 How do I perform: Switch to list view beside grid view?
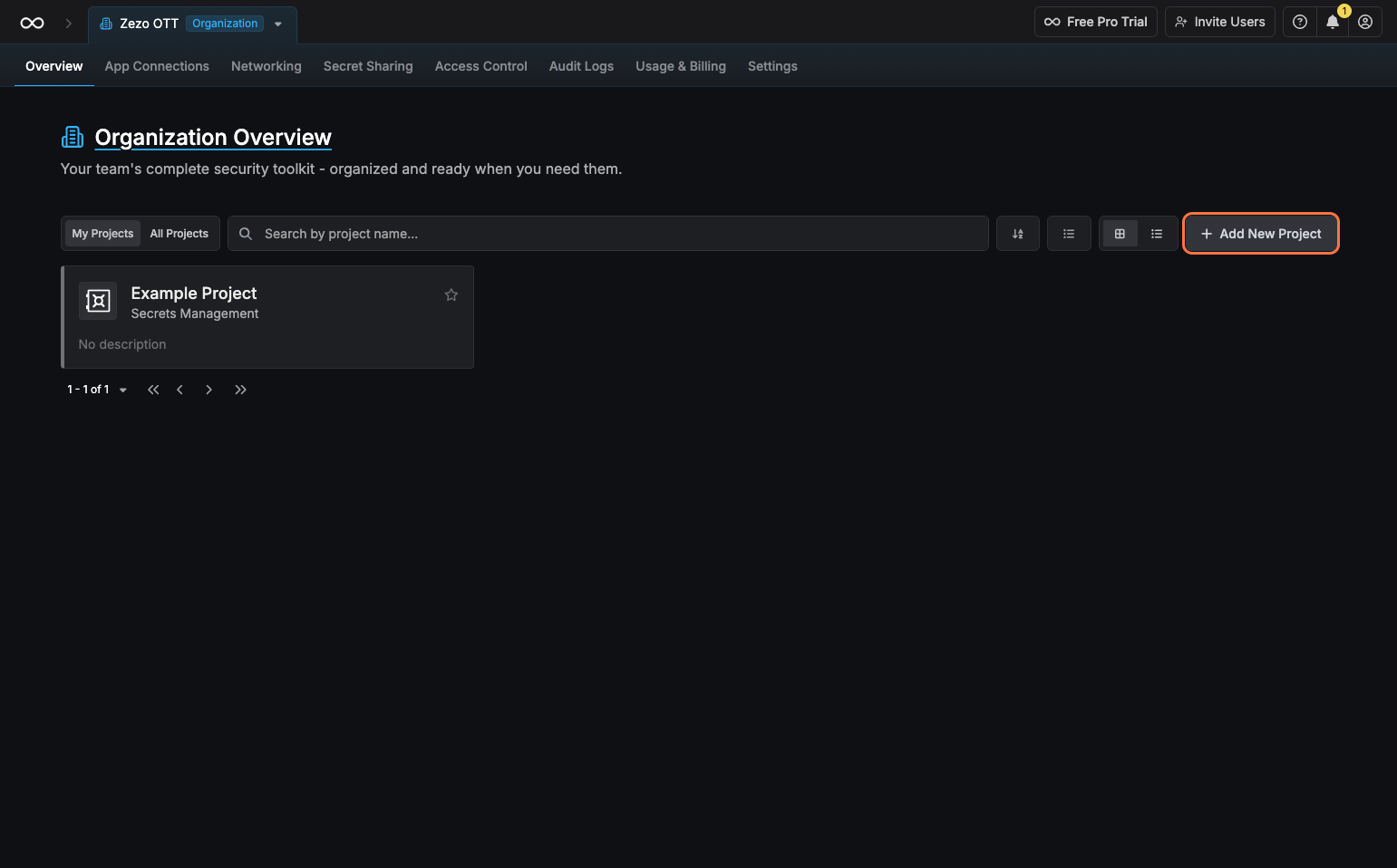(x=1157, y=234)
